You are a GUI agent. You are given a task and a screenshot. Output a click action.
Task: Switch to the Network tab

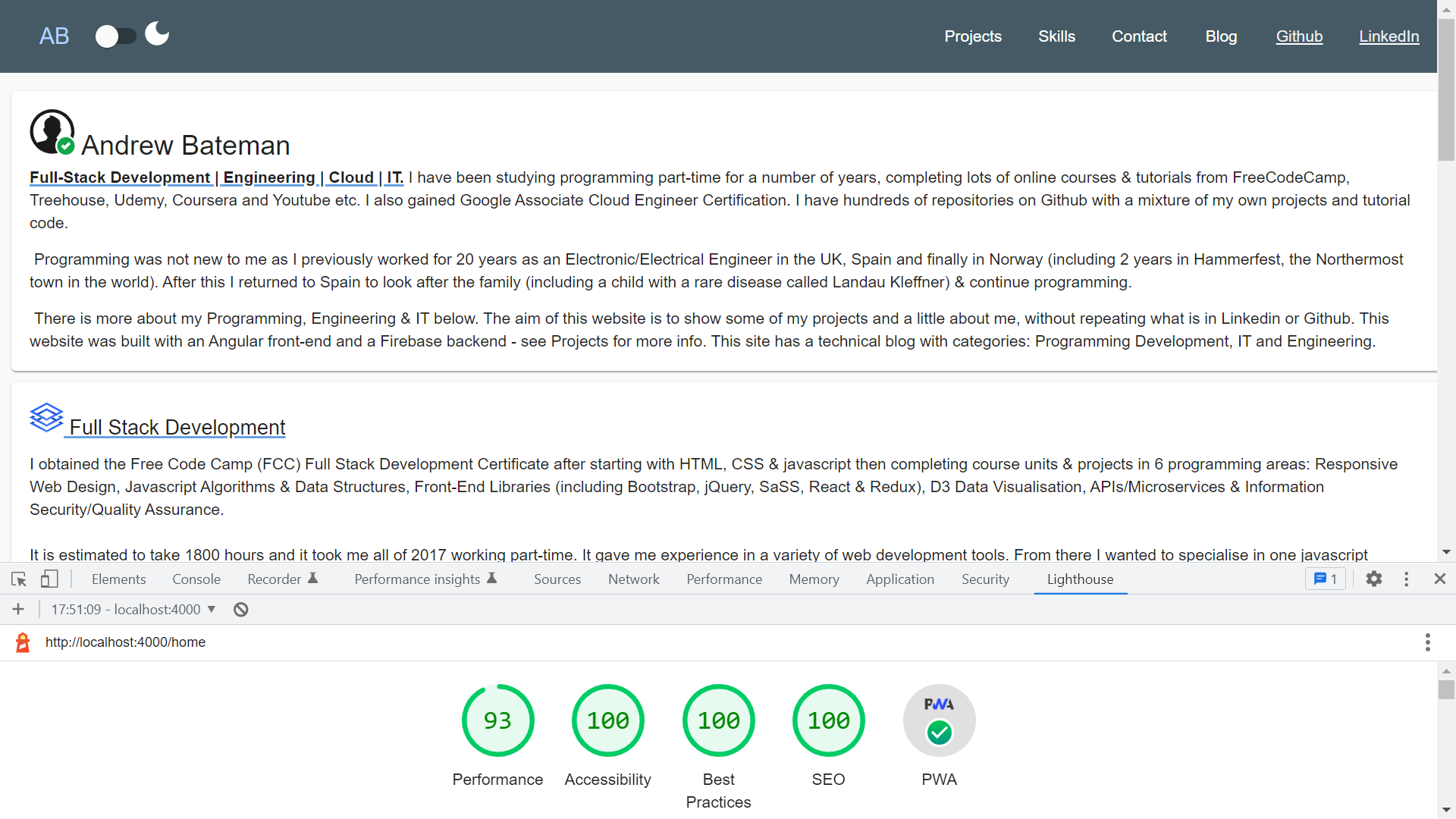click(633, 579)
